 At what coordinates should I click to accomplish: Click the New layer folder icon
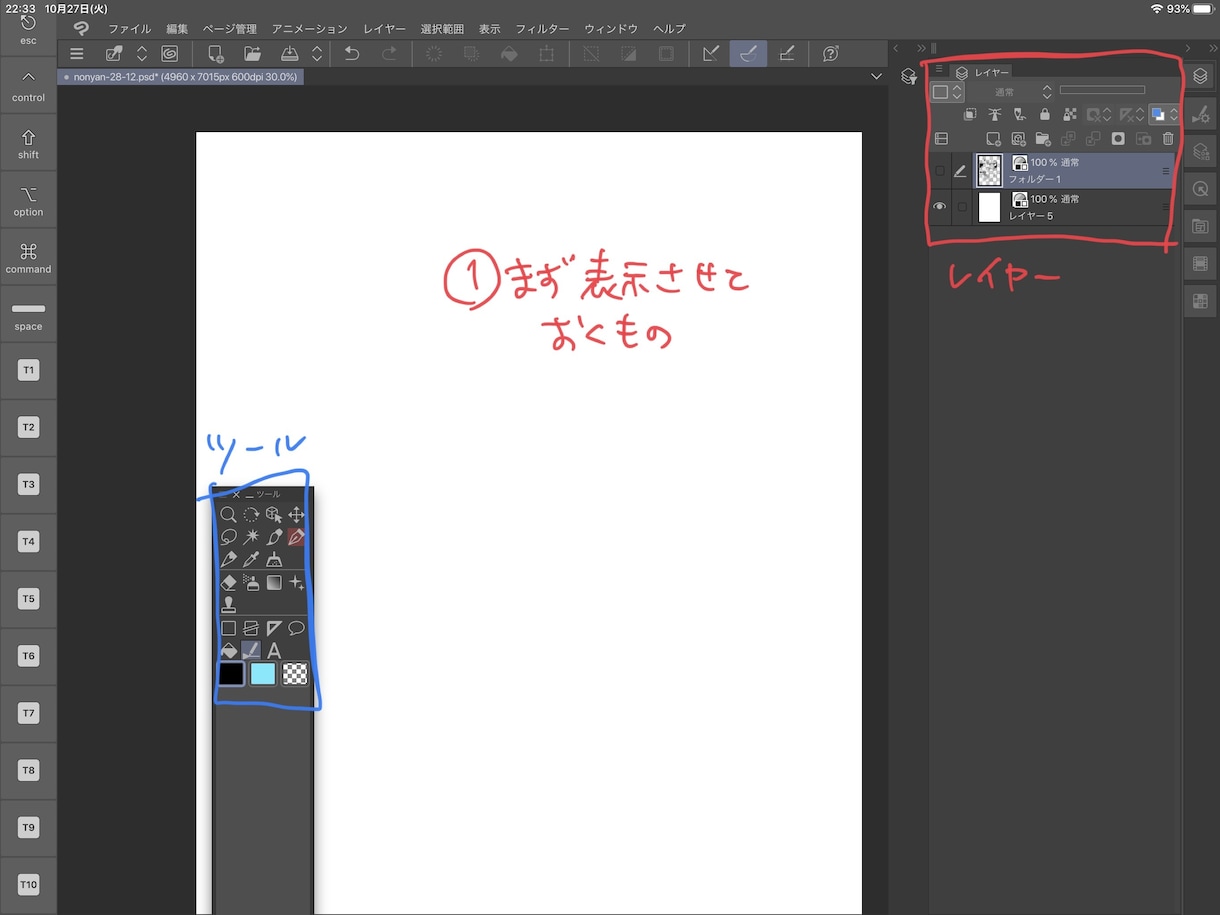coord(1043,139)
